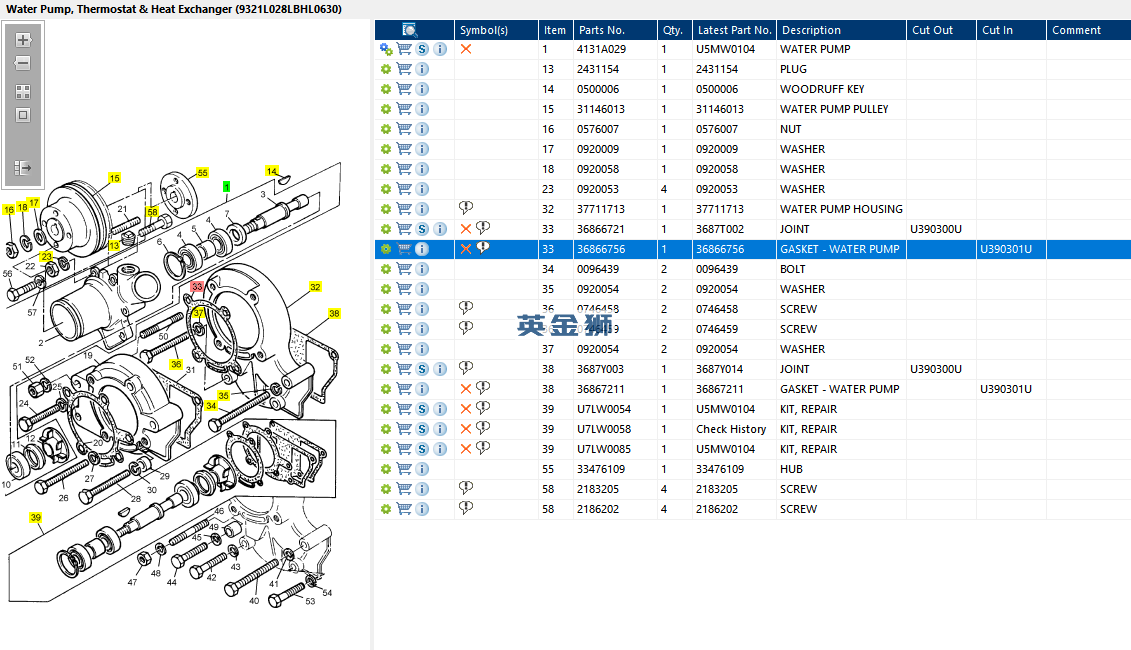This screenshot has width=1131, height=650.
Task: Click the single-square fit view icon
Action: coord(23,115)
